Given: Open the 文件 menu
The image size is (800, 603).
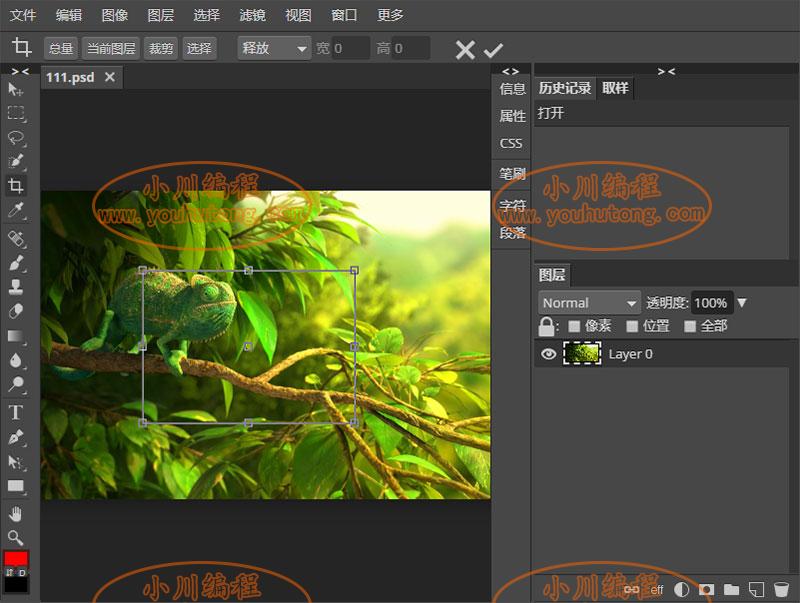Looking at the screenshot, I should [x=23, y=15].
